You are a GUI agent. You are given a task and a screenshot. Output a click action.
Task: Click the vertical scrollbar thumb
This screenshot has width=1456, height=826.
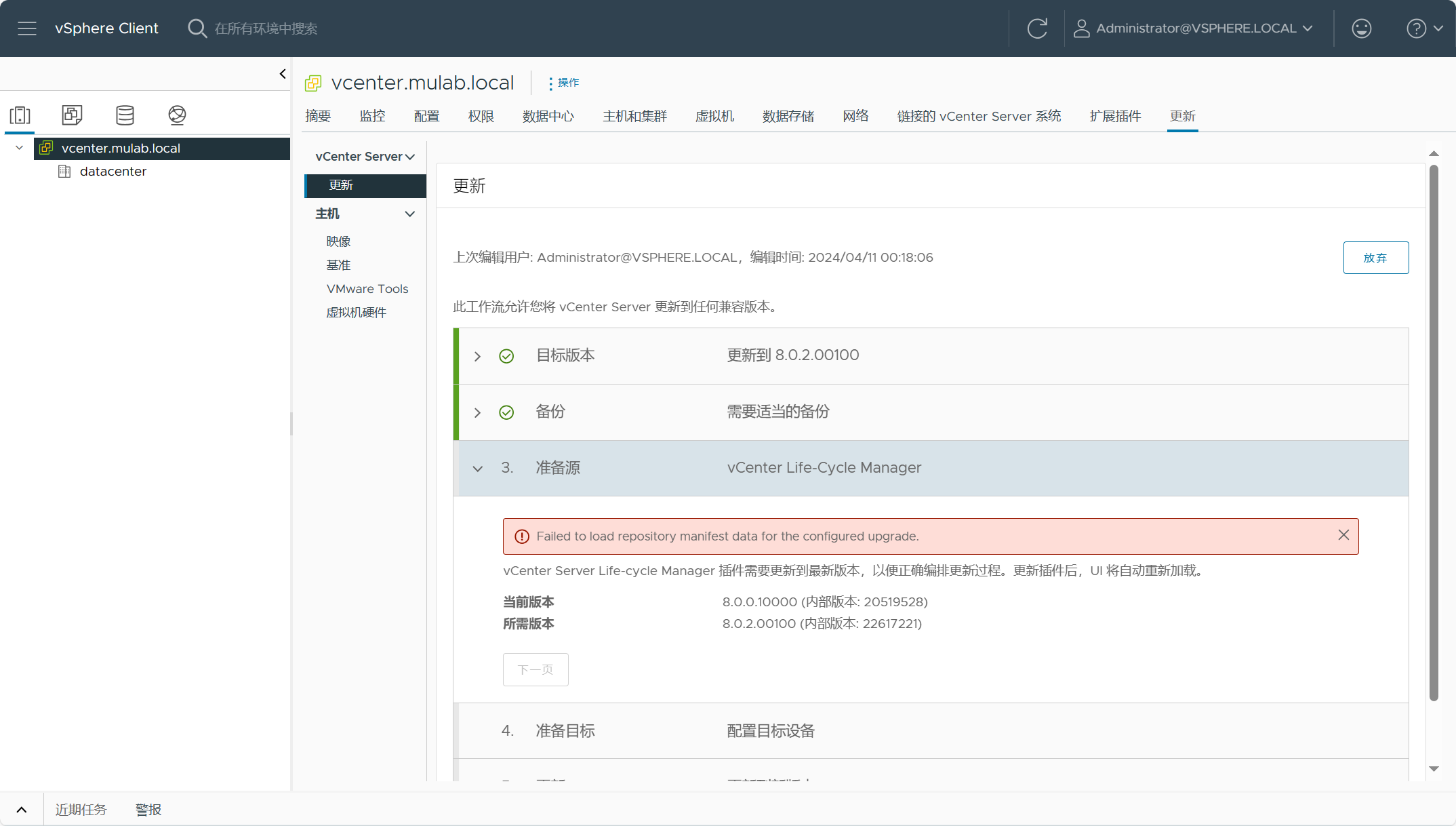click(x=1434, y=434)
